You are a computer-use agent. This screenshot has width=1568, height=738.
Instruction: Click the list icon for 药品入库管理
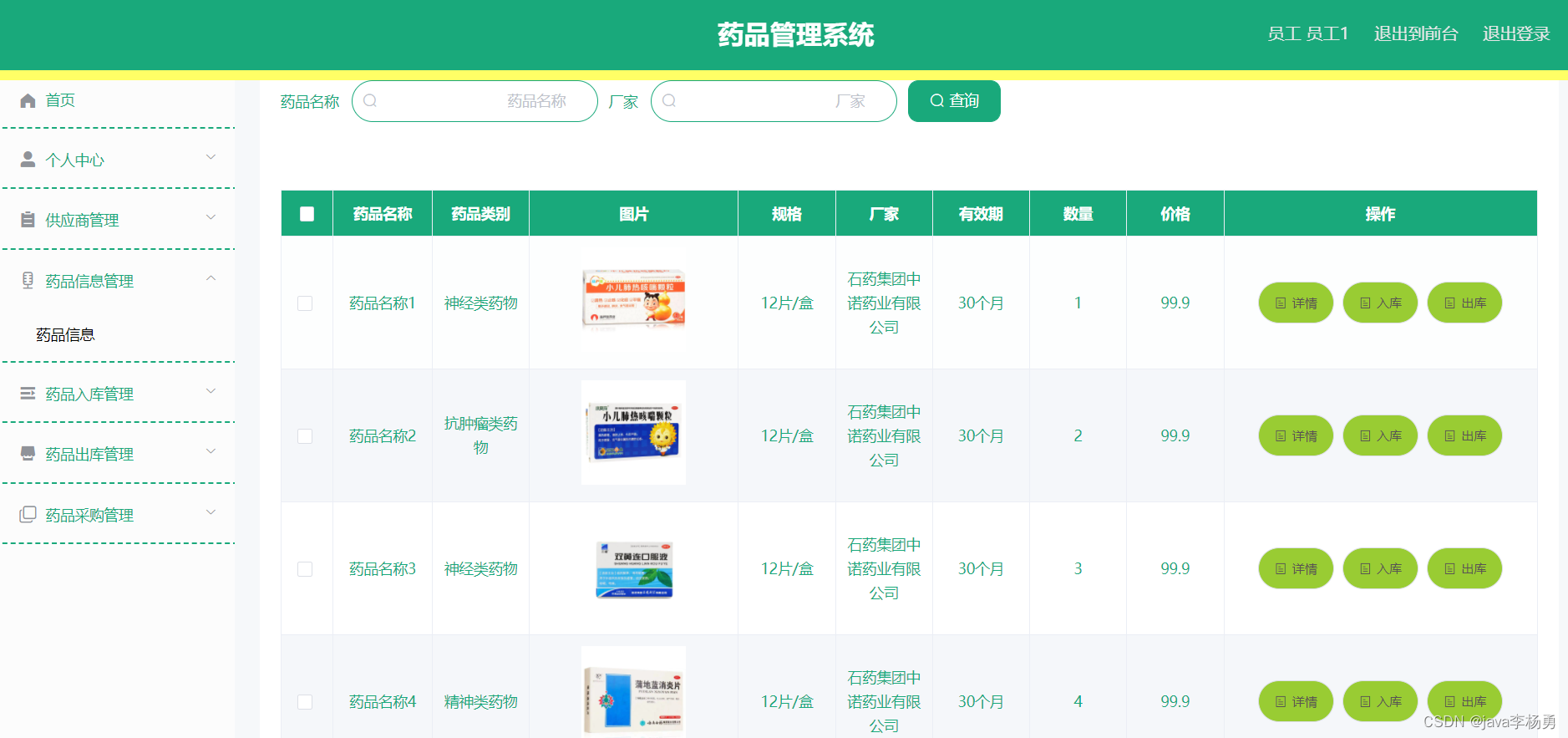pos(28,393)
